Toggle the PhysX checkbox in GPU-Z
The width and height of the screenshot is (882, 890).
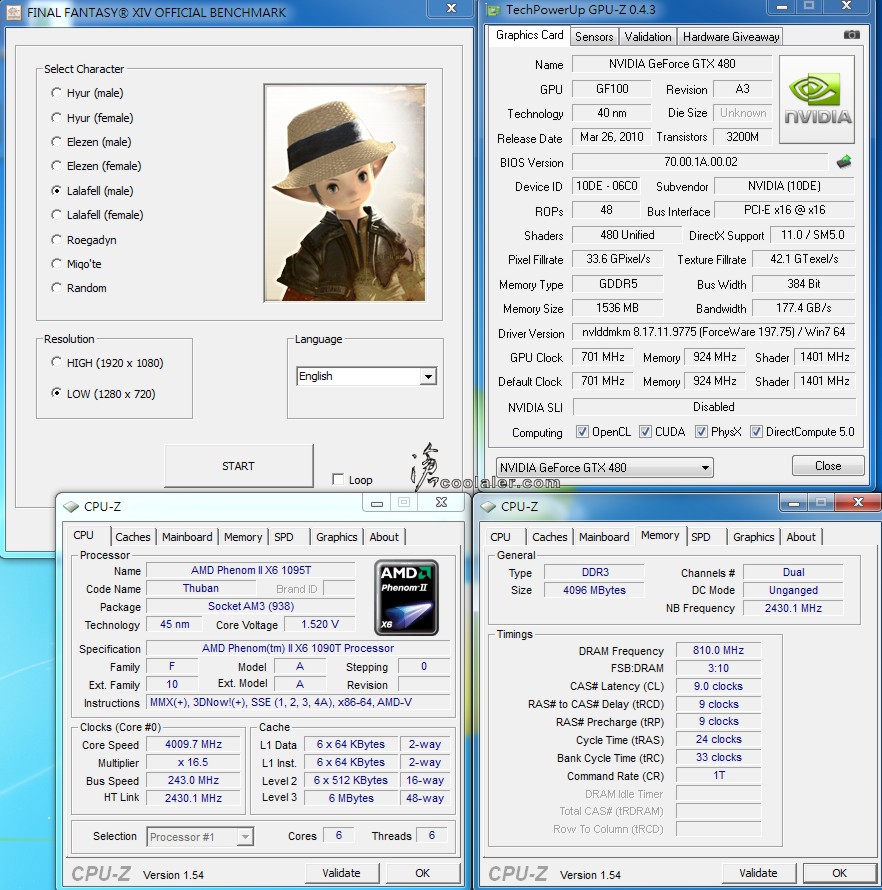[701, 432]
